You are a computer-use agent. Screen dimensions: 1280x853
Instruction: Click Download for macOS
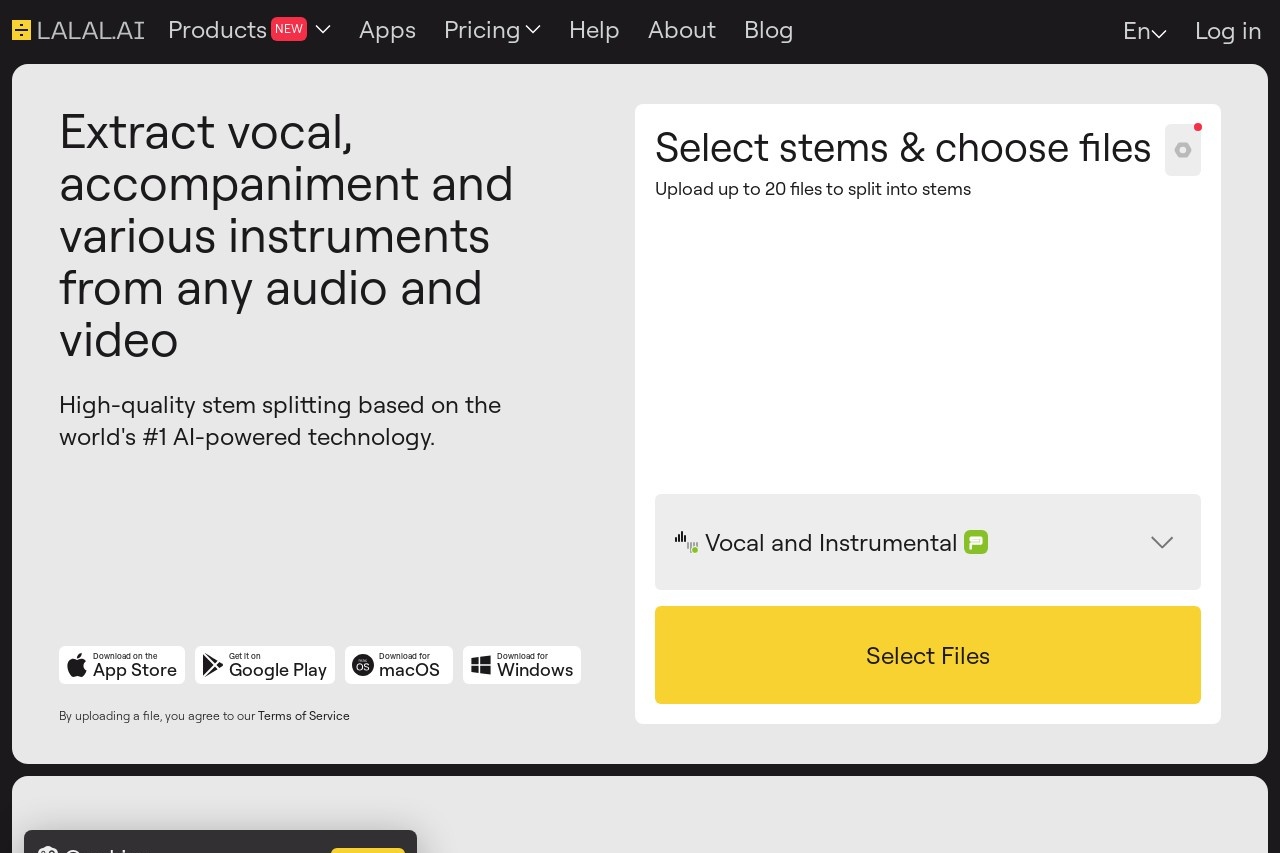click(398, 664)
